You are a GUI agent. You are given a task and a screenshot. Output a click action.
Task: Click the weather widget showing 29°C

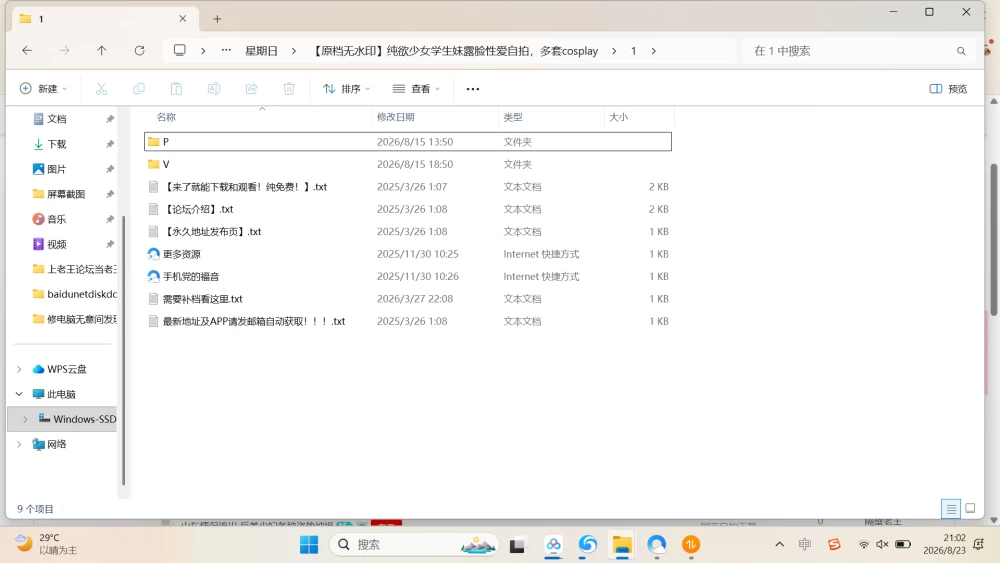coord(46,544)
